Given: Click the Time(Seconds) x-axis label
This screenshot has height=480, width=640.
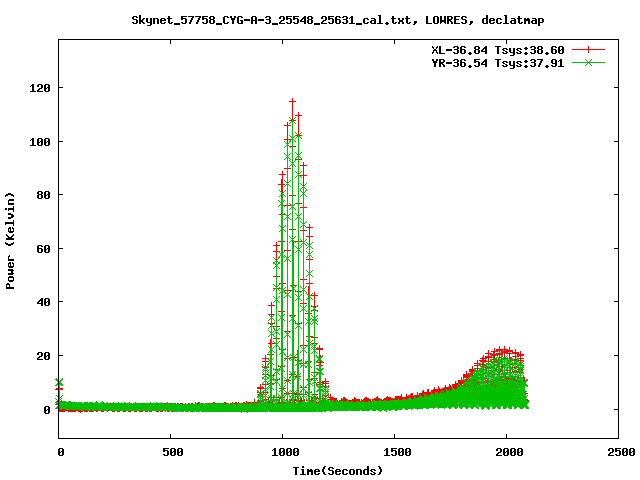Looking at the screenshot, I should pyautogui.click(x=338, y=471).
